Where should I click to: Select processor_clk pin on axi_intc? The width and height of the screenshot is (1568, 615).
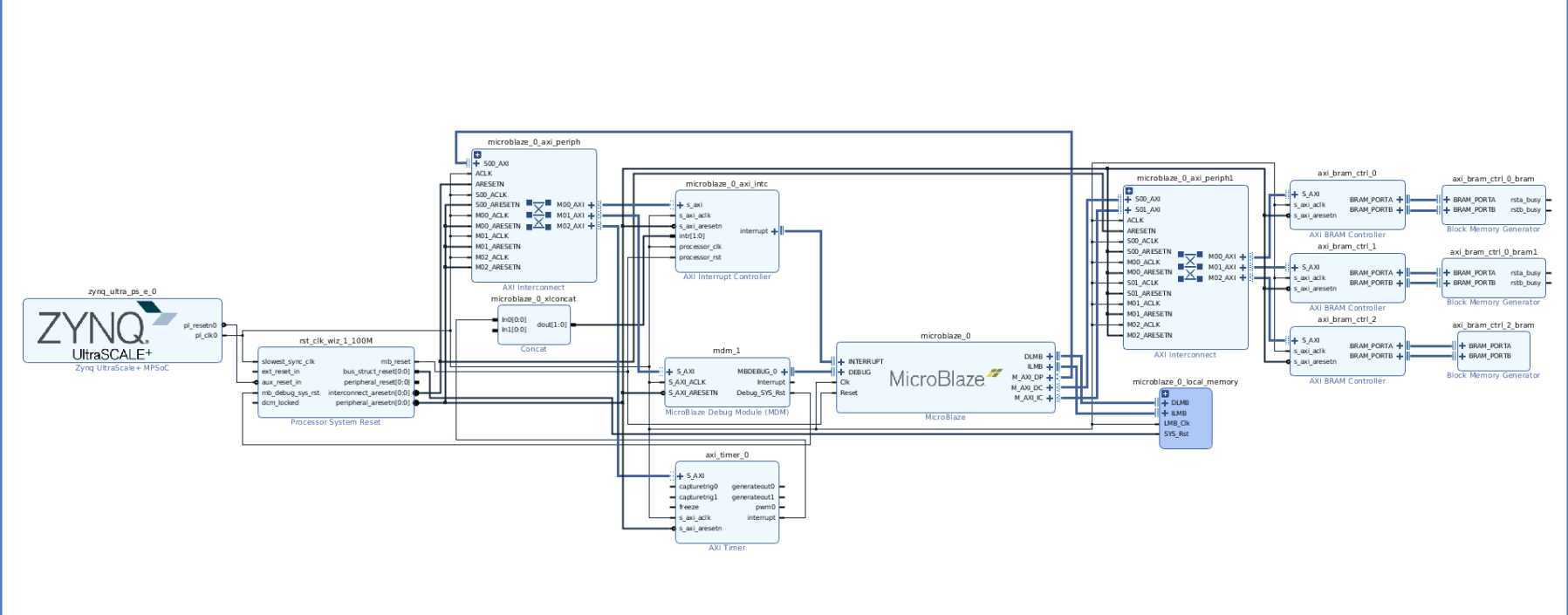[x=701, y=247]
